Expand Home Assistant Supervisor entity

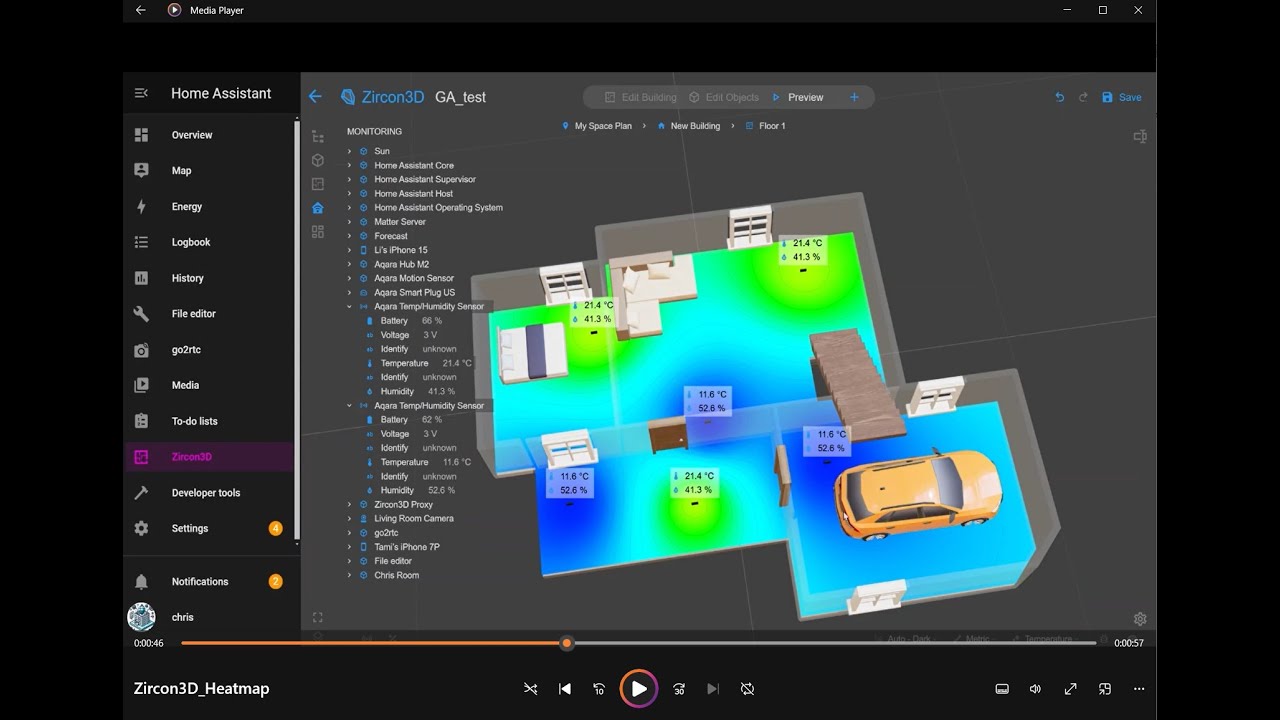pos(350,179)
